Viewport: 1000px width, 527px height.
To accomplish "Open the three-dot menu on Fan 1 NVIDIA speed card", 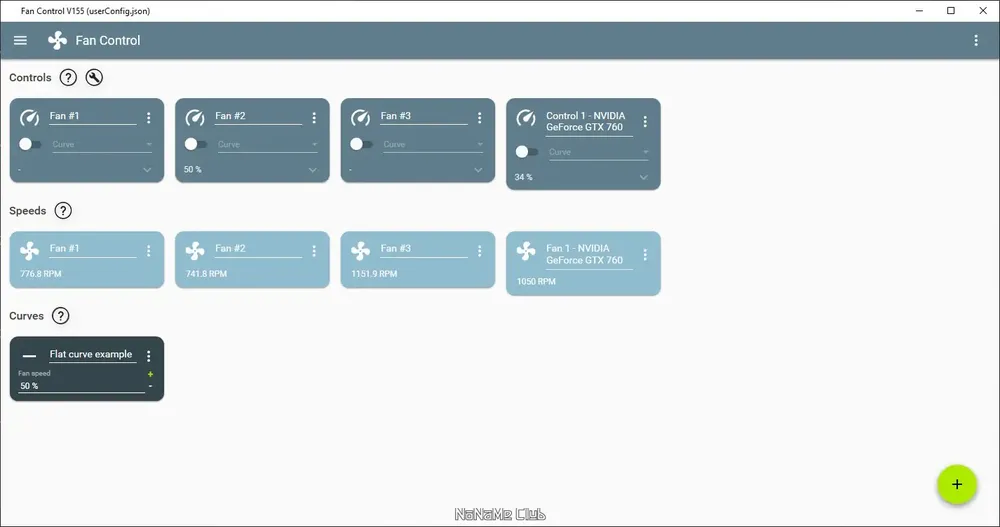I will (645, 255).
